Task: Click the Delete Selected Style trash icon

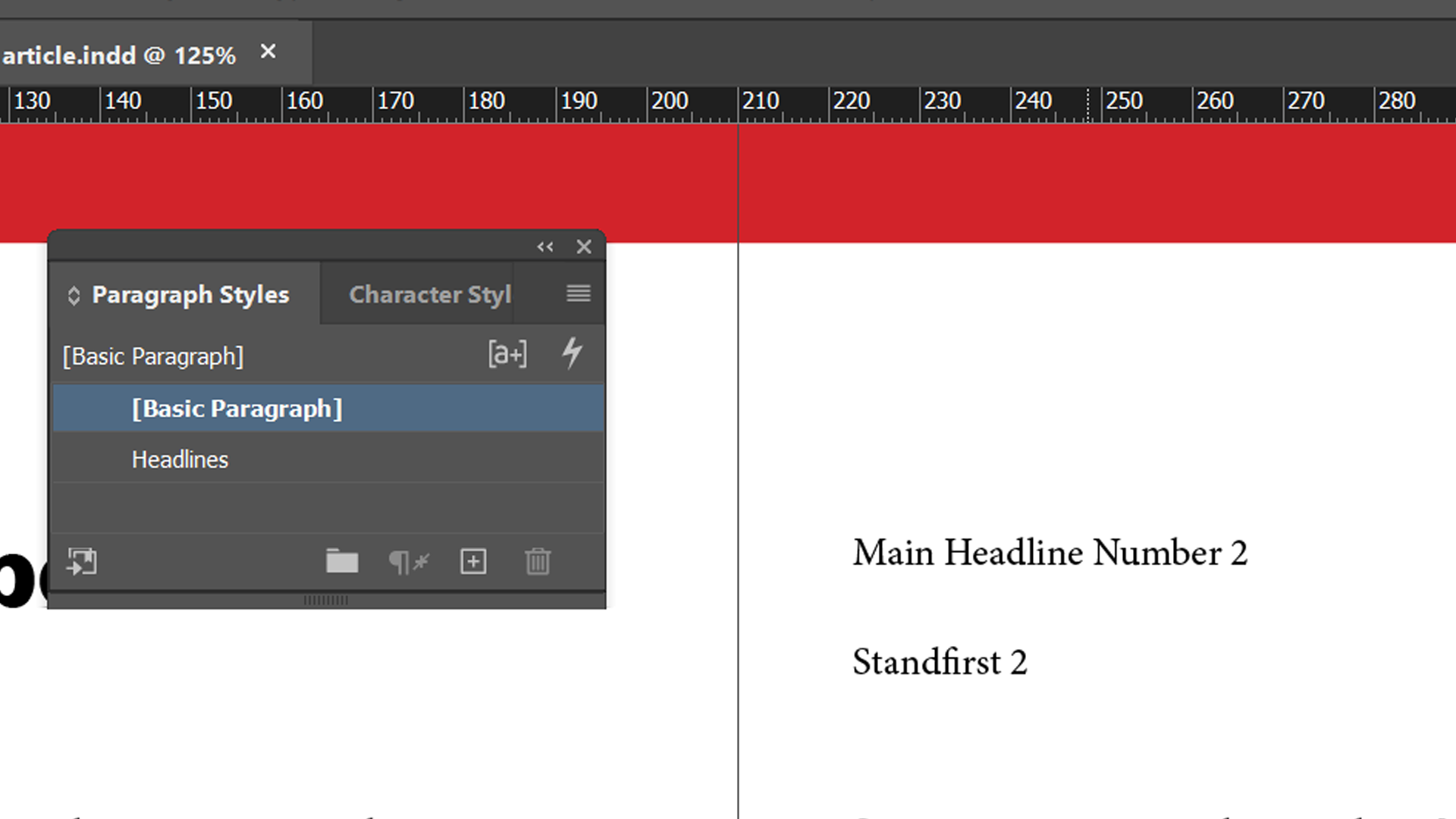Action: (x=538, y=562)
